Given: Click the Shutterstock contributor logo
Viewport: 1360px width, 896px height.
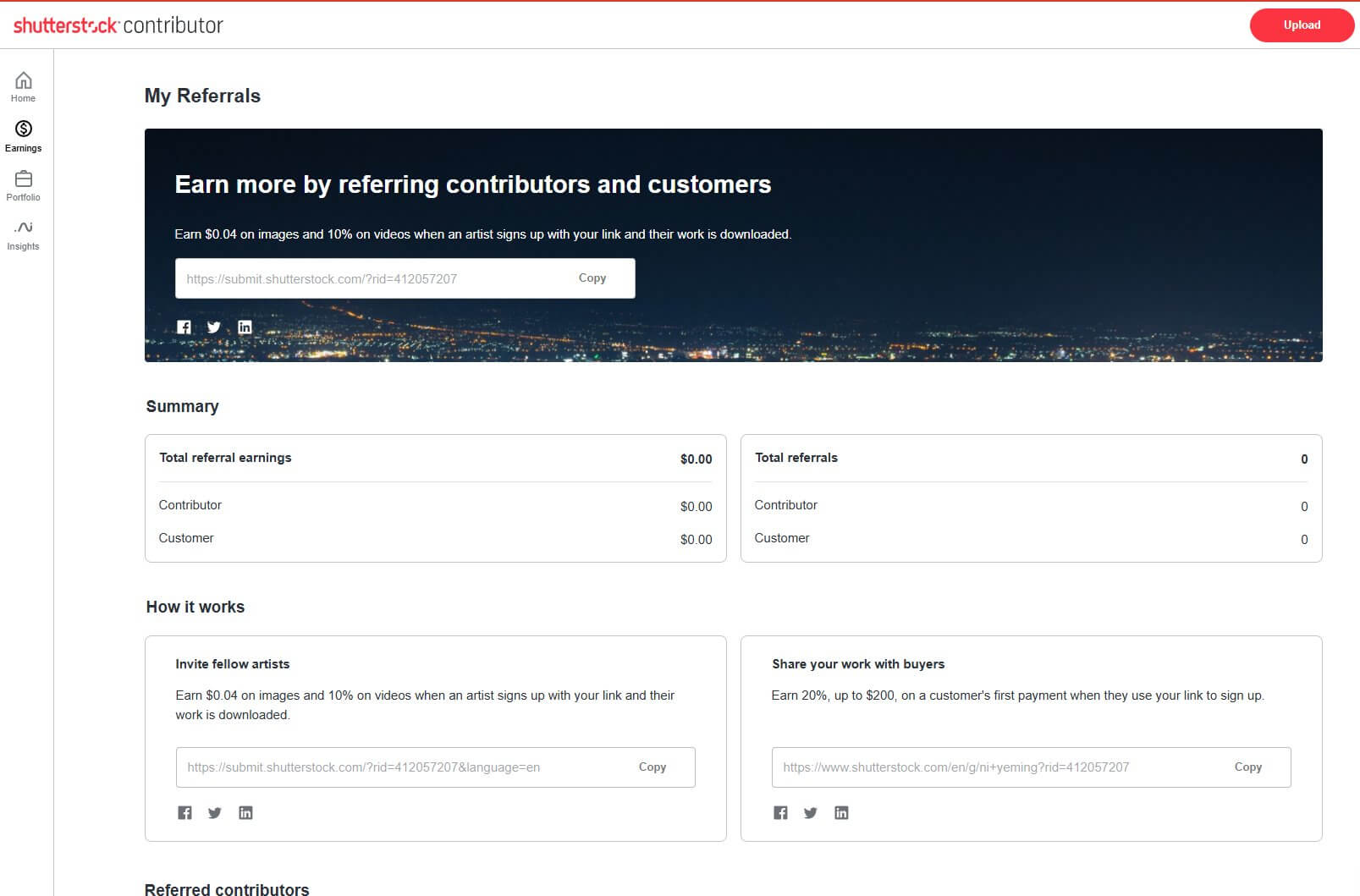Looking at the screenshot, I should (118, 25).
